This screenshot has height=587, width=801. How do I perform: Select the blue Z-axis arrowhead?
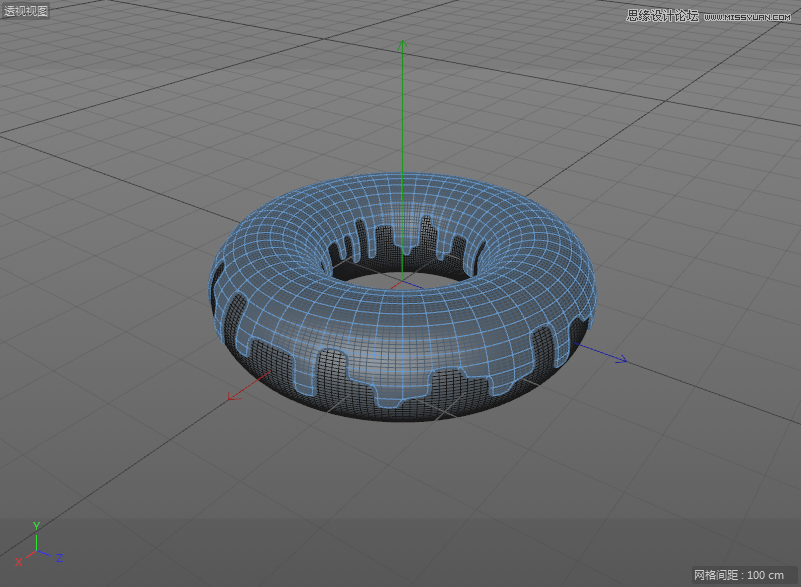click(x=620, y=359)
